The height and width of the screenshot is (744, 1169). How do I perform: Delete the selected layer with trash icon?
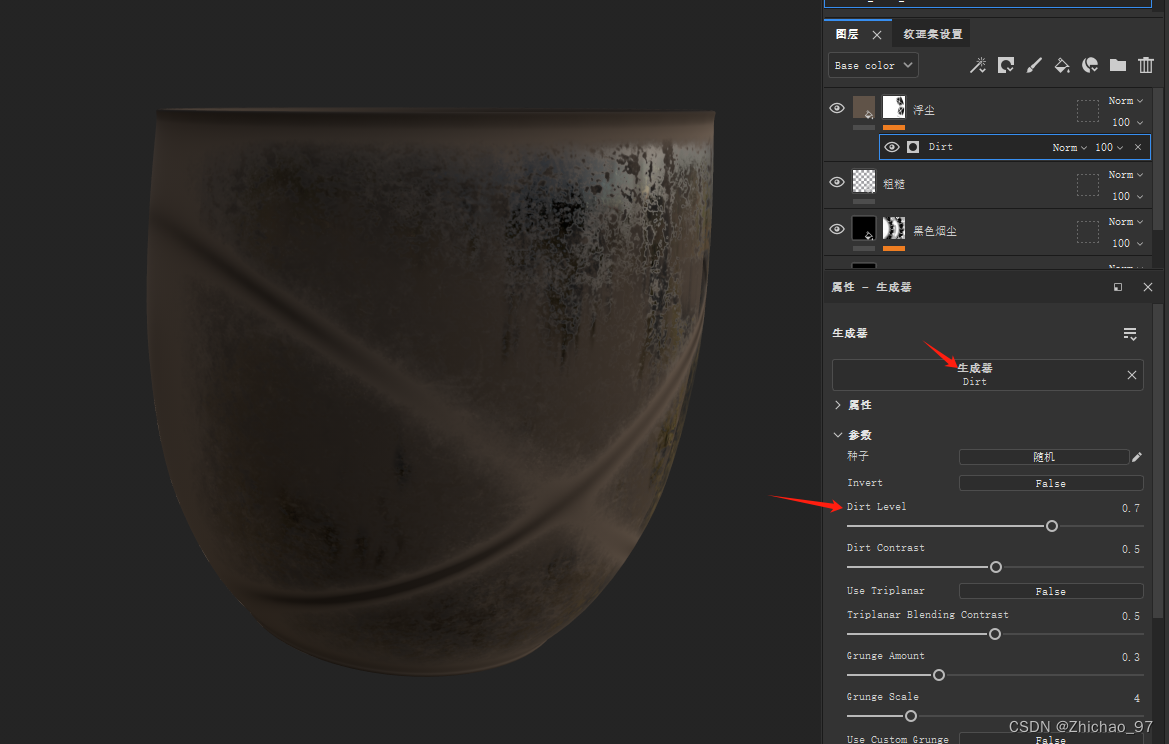pos(1146,66)
